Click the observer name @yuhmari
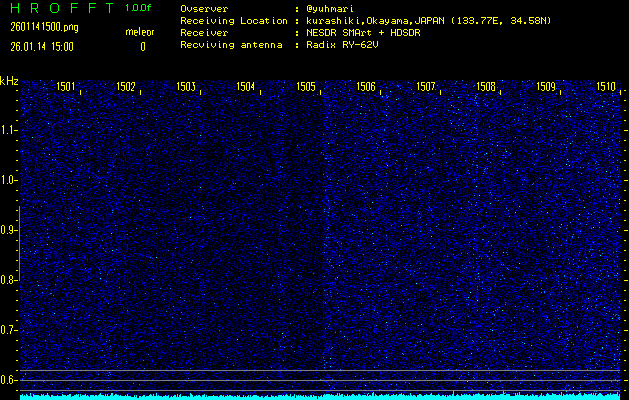Screen dimensions: 629x400 click(x=330, y=9)
